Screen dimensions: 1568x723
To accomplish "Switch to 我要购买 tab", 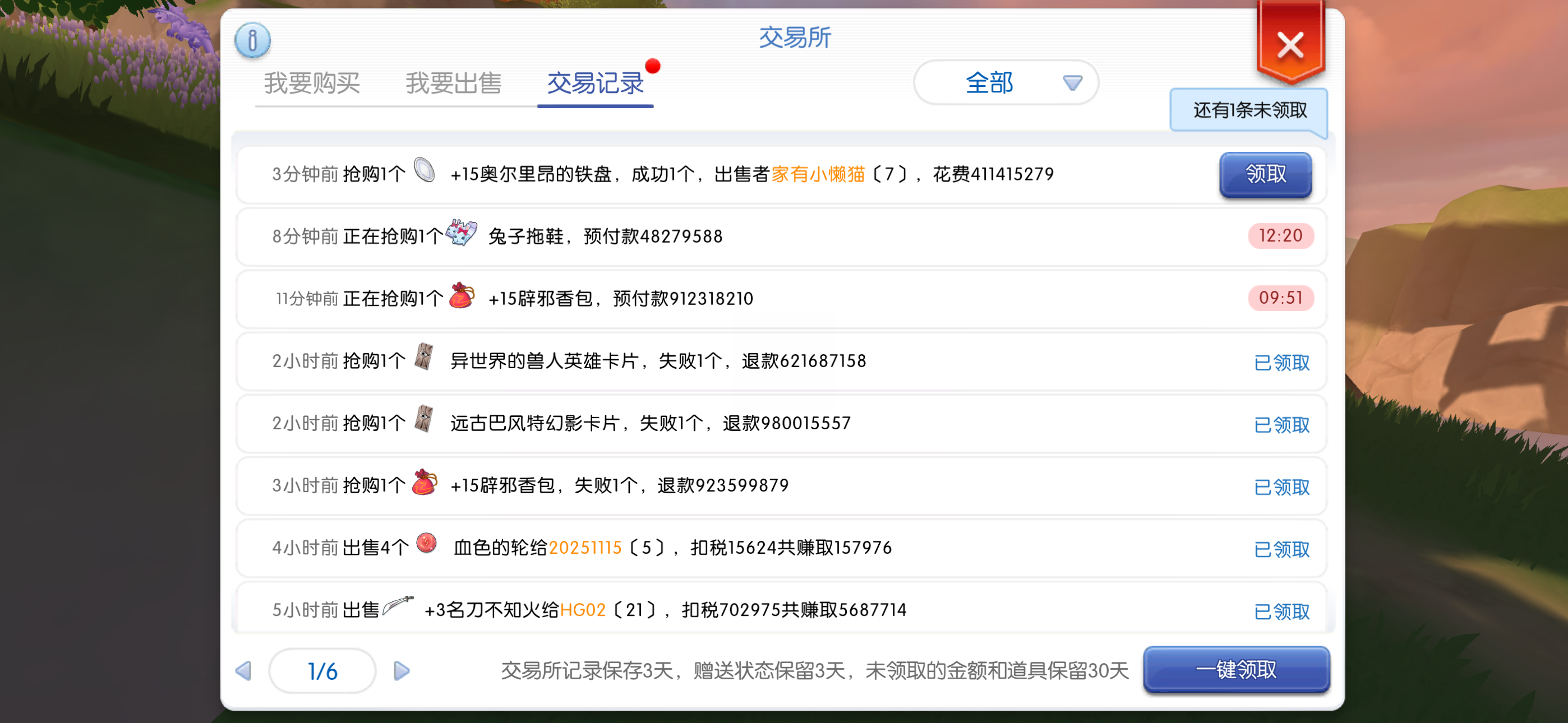I will (x=312, y=84).
